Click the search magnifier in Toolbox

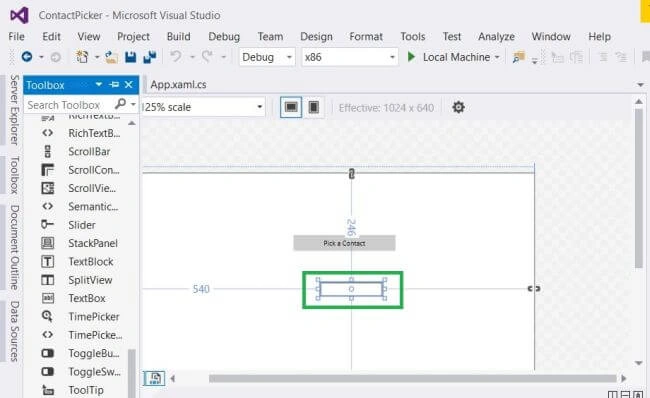[x=120, y=104]
